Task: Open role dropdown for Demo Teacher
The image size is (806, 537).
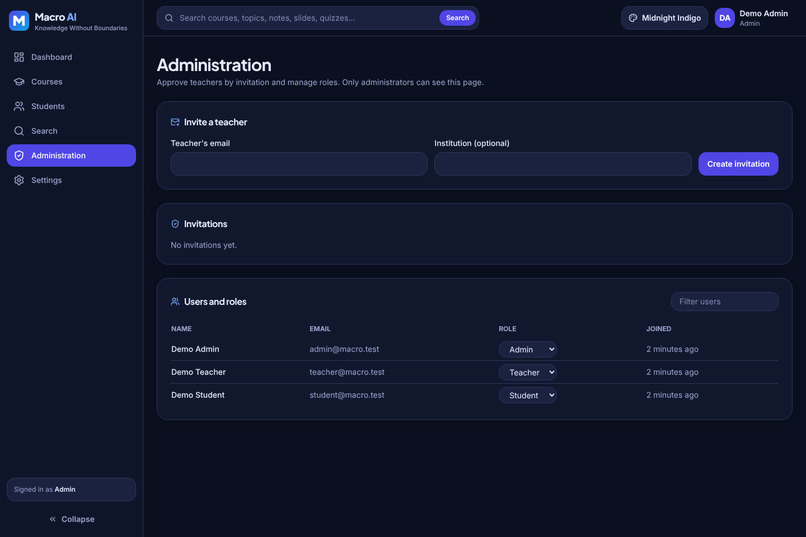Action: pos(527,373)
